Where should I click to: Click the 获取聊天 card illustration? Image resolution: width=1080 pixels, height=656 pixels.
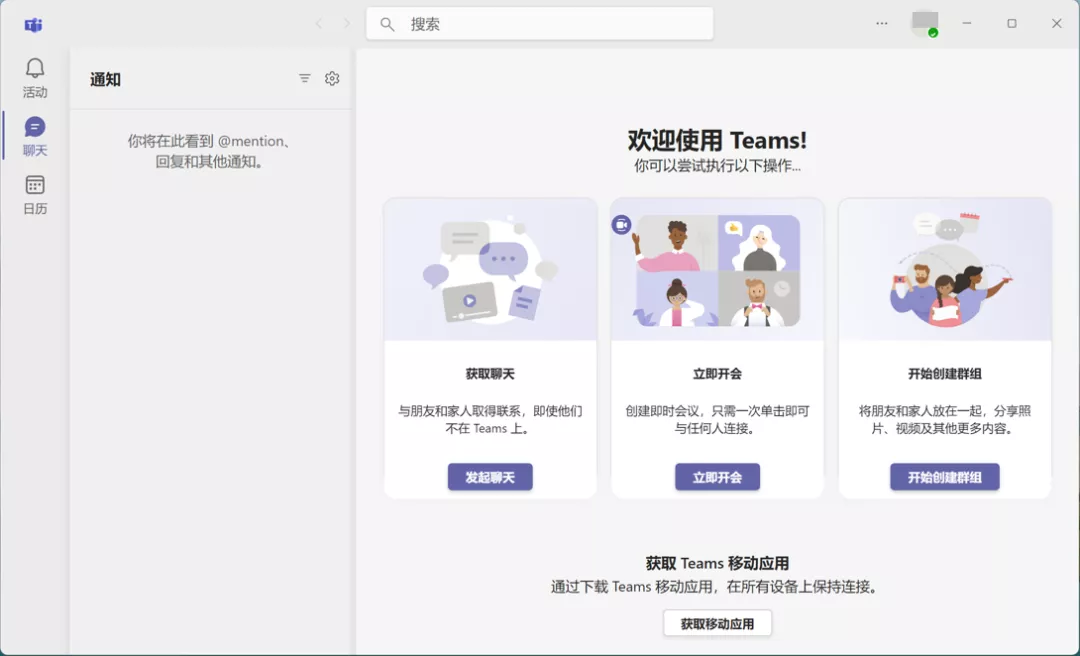489,270
